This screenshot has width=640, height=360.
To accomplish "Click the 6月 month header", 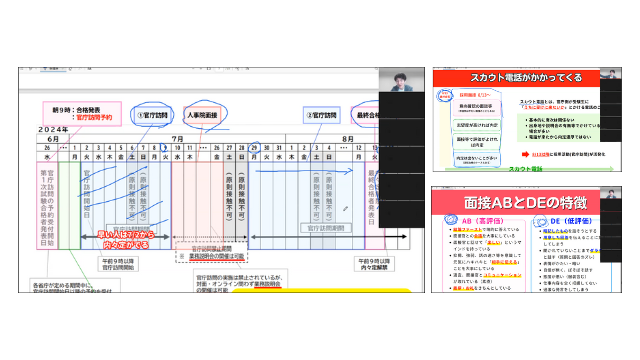I will [x=53, y=139].
